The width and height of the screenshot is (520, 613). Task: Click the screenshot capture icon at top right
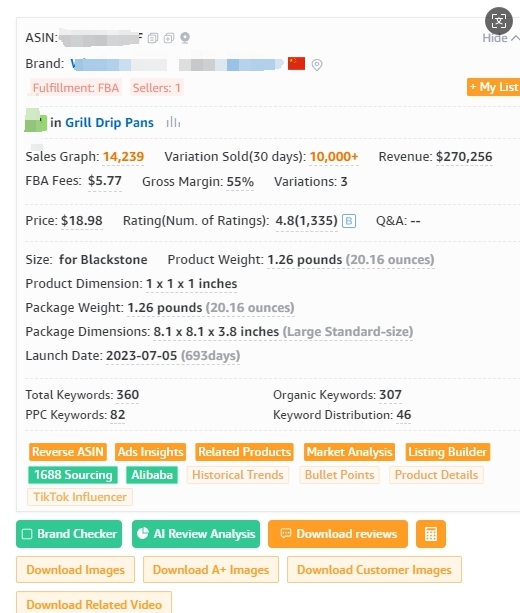coord(499,21)
